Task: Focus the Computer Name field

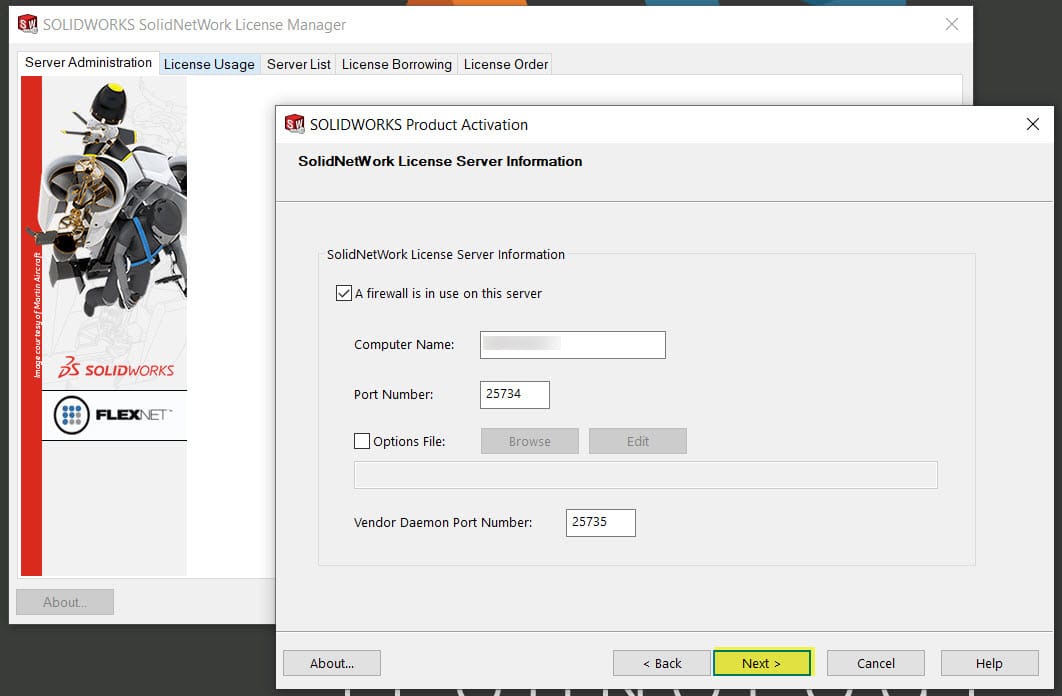Action: 573,345
